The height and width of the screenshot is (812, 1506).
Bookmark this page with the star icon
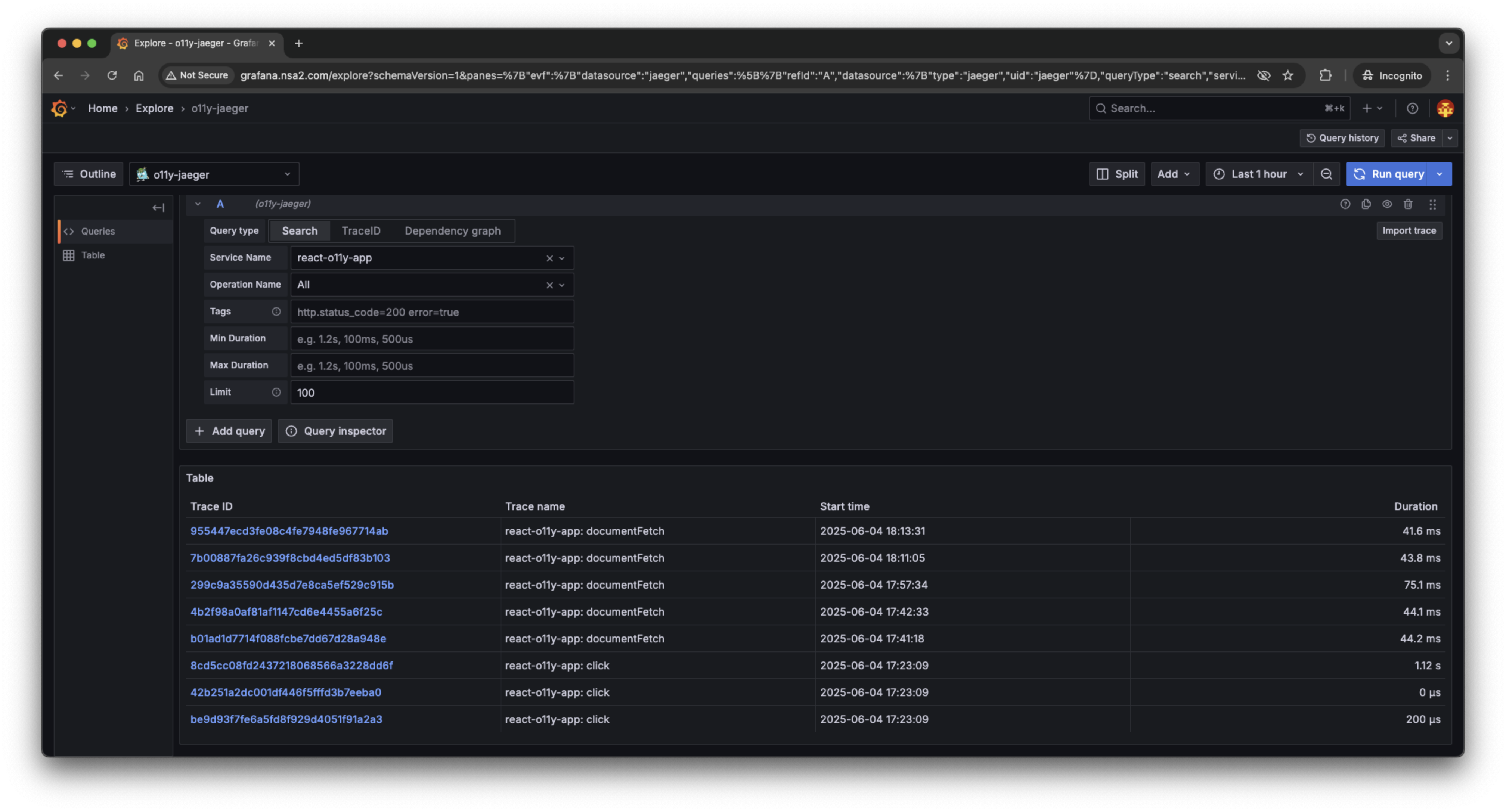click(1288, 75)
